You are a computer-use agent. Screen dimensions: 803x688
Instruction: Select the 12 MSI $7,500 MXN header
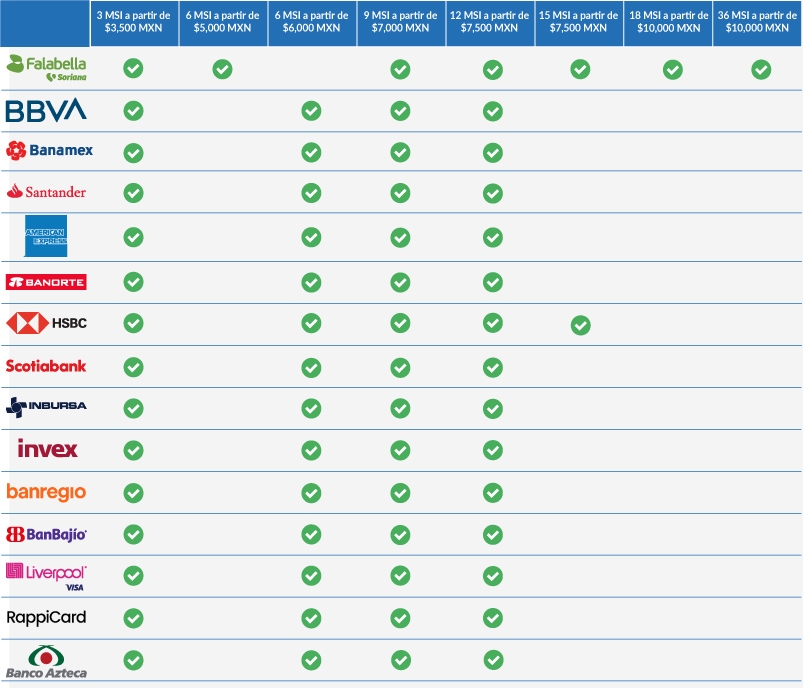tap(491, 22)
